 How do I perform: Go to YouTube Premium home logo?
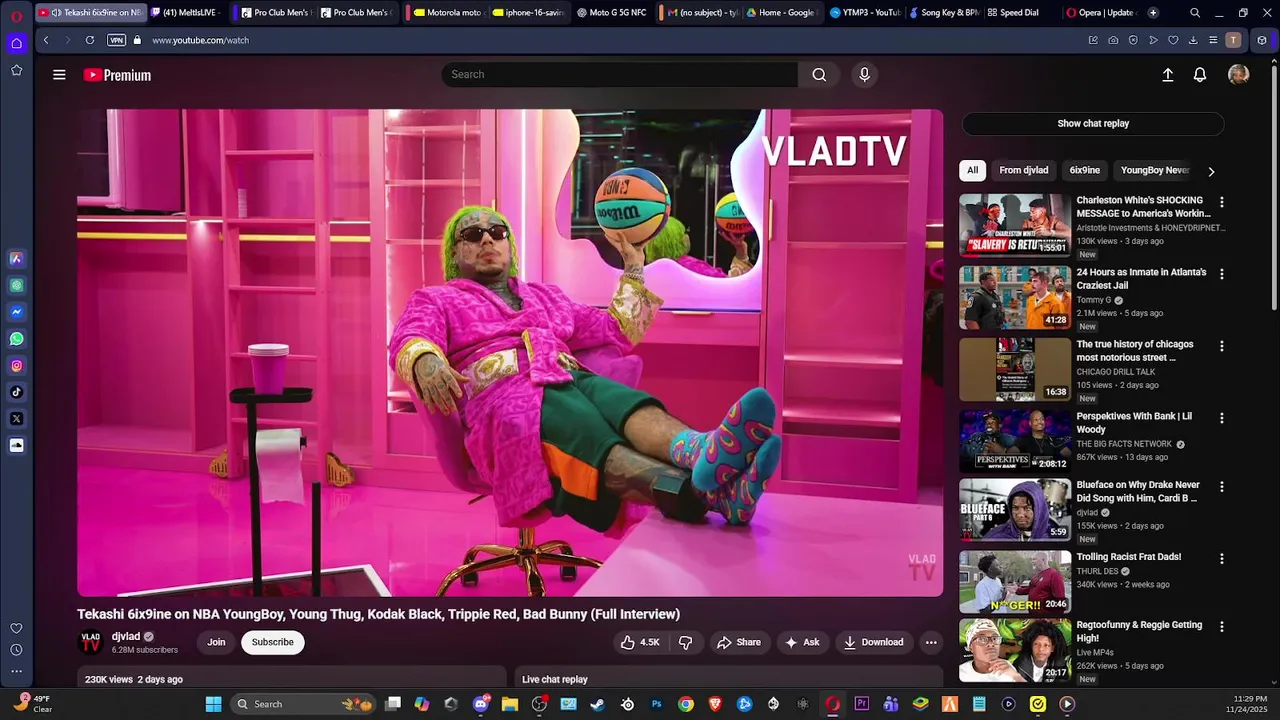pos(117,75)
